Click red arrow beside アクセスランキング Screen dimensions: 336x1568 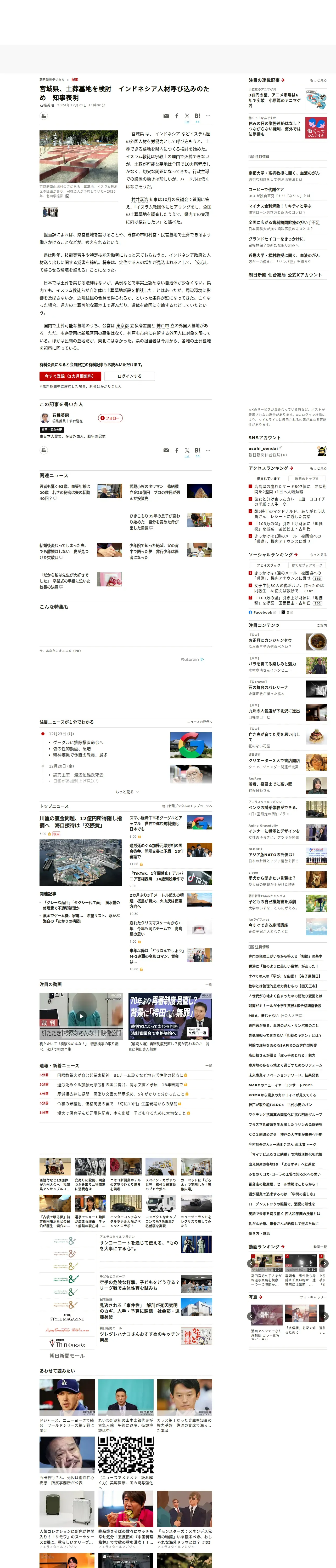pos(292,468)
